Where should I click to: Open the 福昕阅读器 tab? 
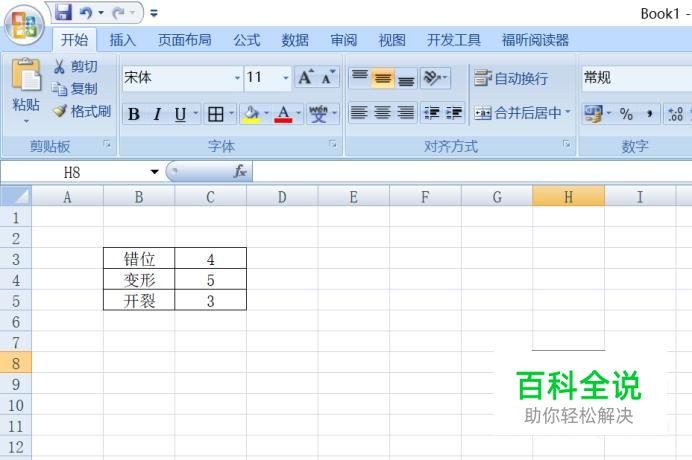pyautogui.click(x=535, y=40)
